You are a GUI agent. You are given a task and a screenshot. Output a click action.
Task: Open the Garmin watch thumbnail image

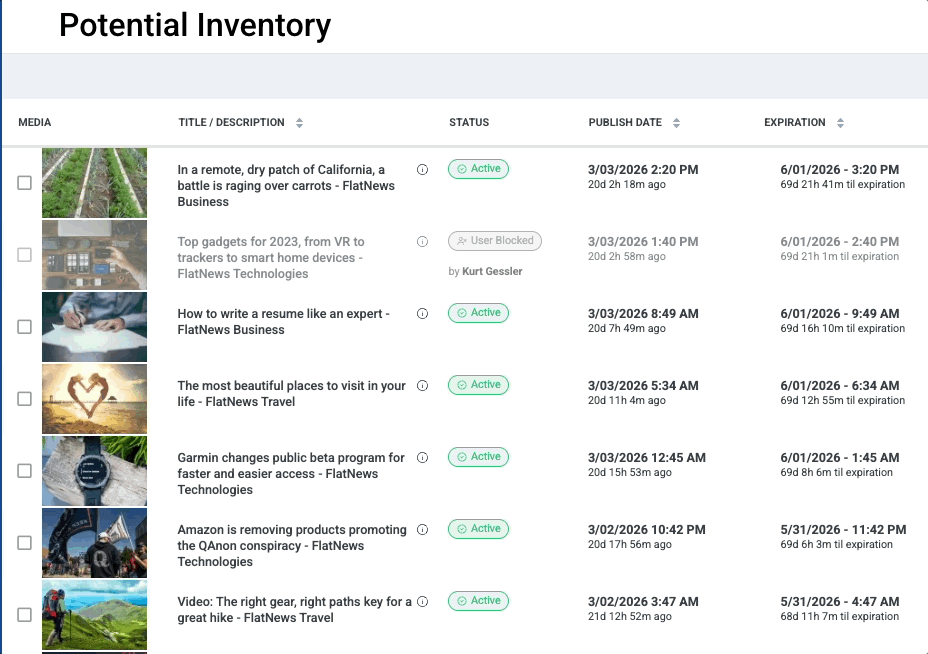pyautogui.click(x=94, y=471)
